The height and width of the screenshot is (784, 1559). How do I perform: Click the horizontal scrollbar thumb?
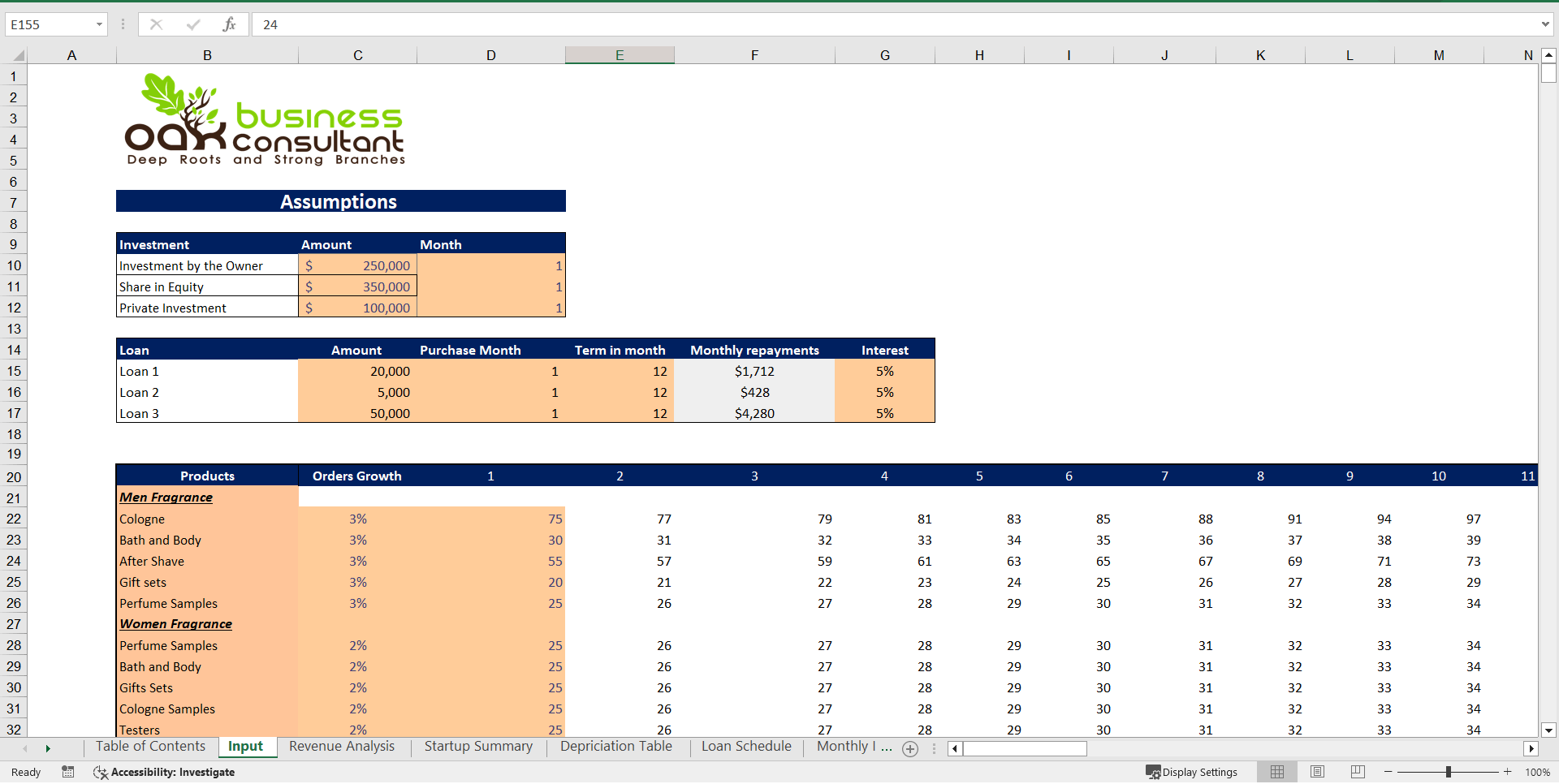[x=1024, y=748]
